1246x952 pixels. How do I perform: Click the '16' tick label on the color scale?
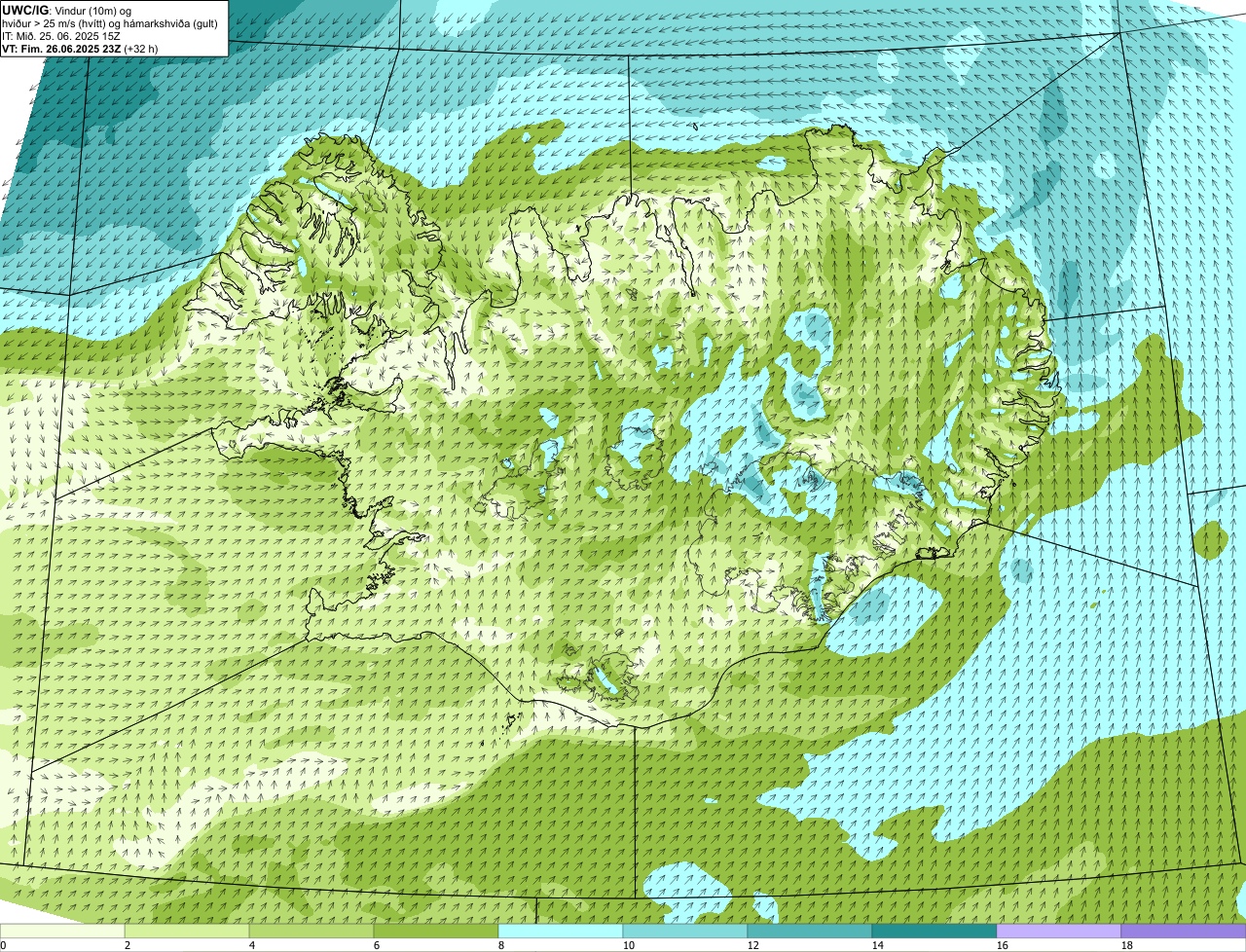click(x=1003, y=945)
